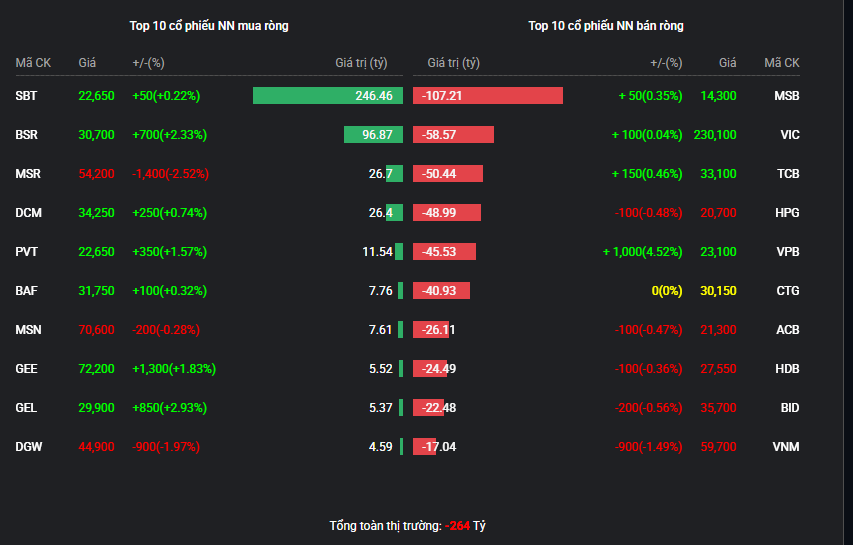Click the green 96.87 bar for BSR
This screenshot has width=853, height=545.
tap(373, 134)
